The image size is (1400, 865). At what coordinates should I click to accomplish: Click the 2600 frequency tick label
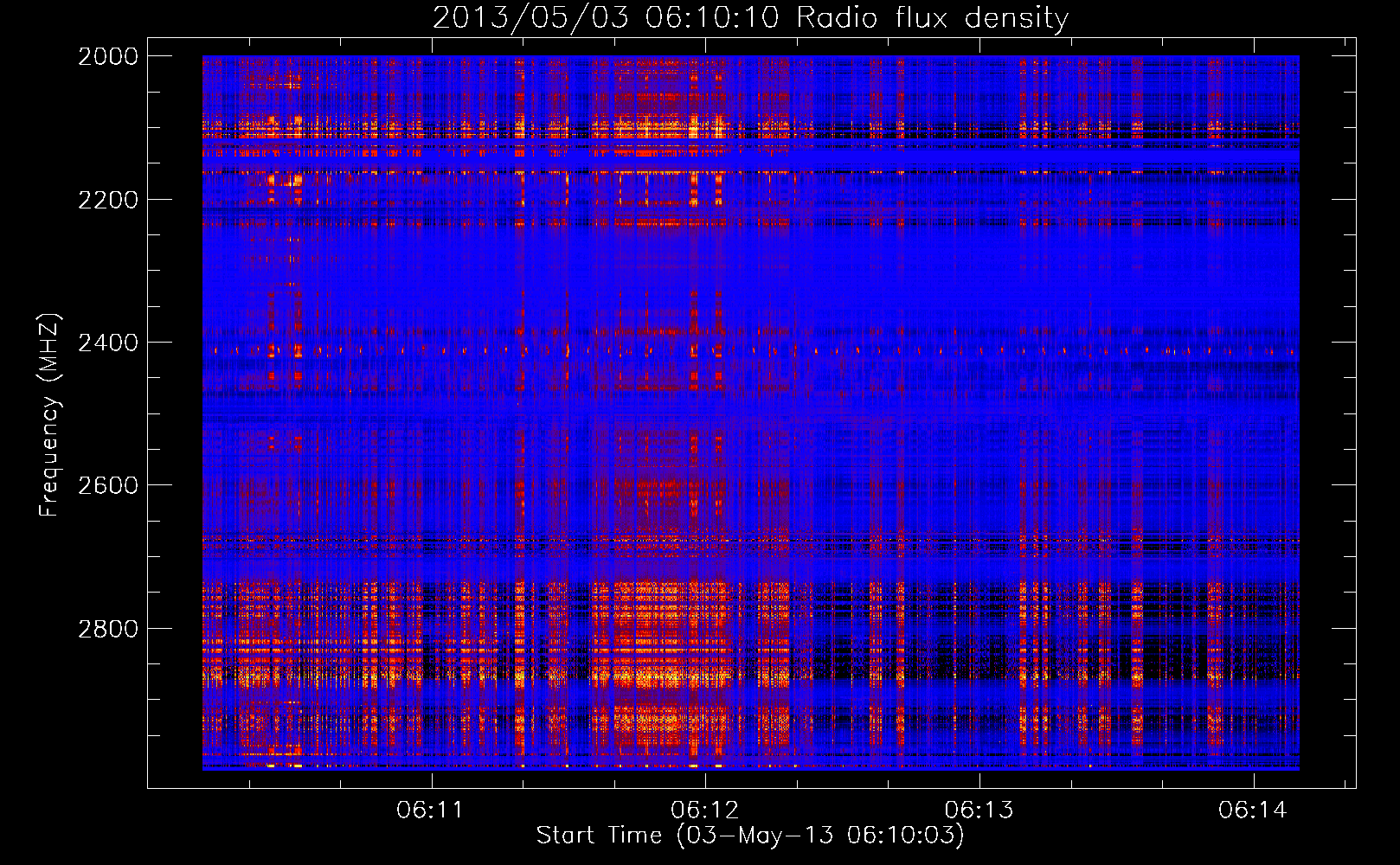(x=108, y=485)
